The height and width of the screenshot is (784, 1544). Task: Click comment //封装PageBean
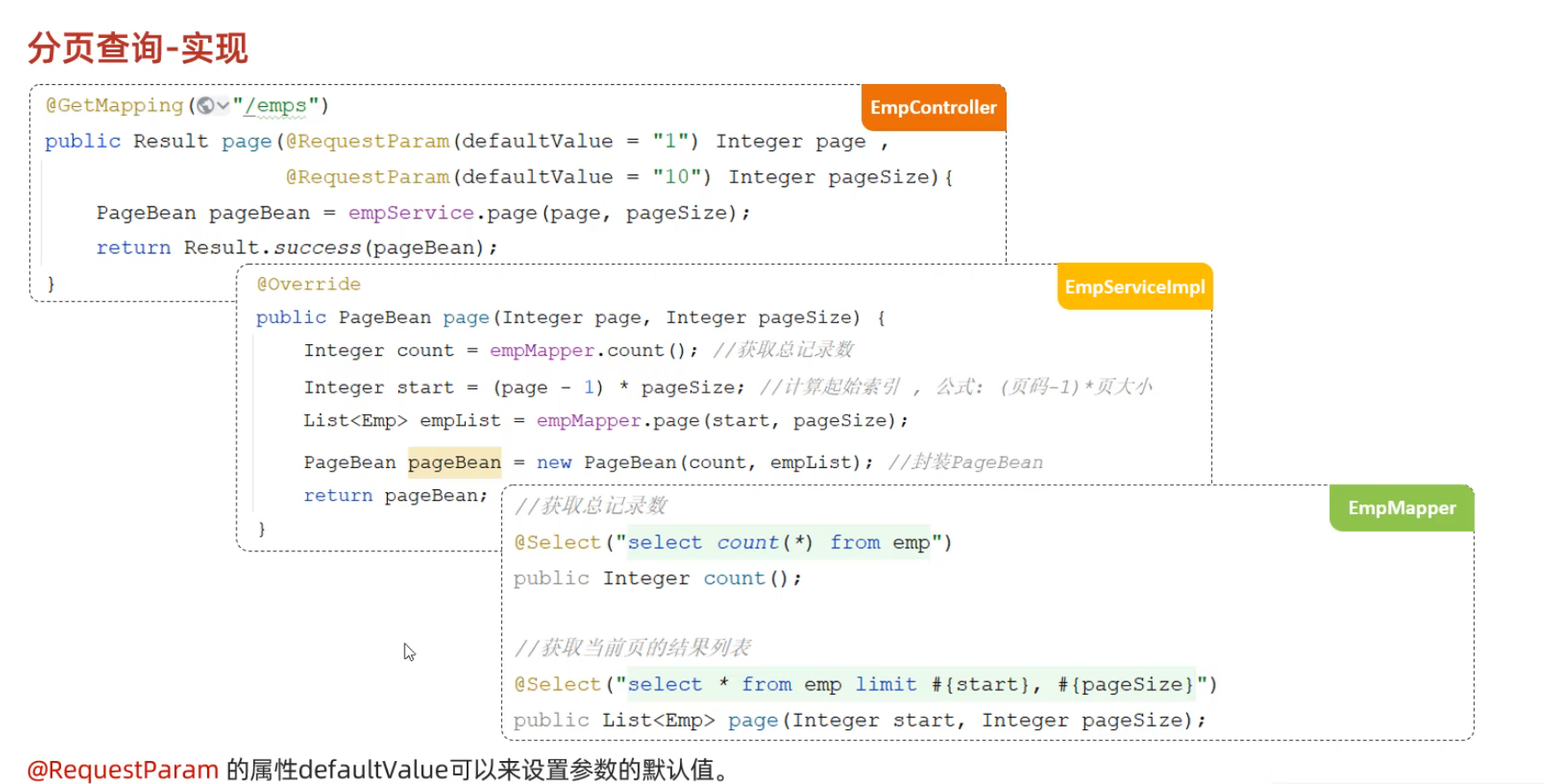(966, 462)
